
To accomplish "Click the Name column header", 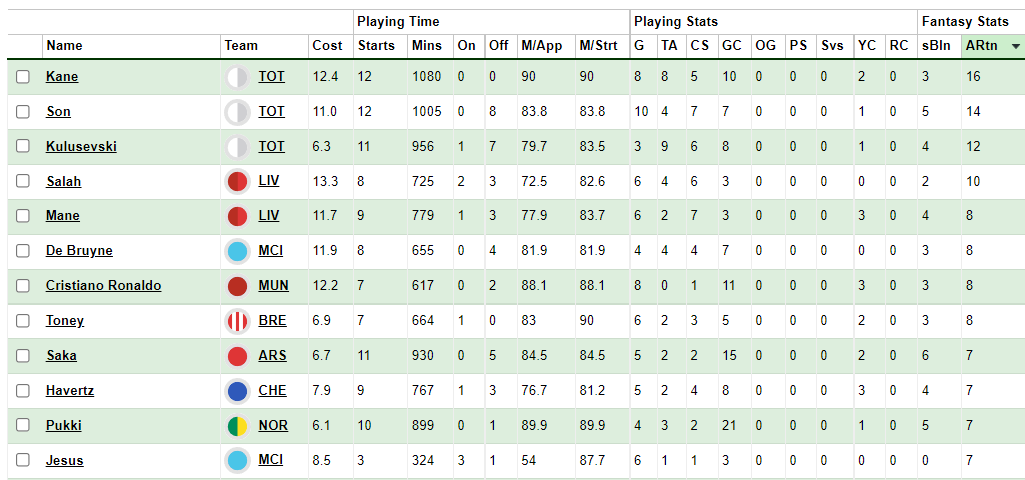I will 64,46.
